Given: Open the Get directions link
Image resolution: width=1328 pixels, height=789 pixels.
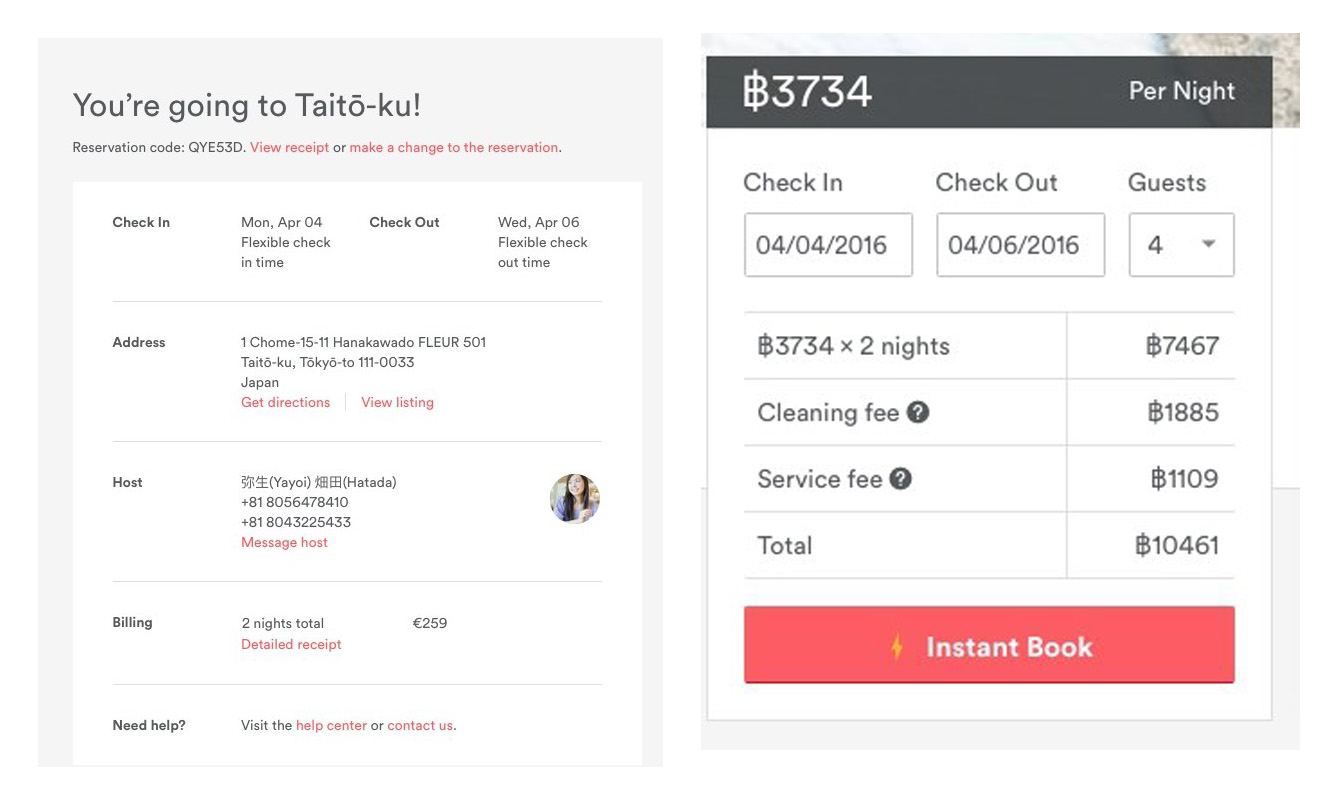Looking at the screenshot, I should (x=285, y=402).
